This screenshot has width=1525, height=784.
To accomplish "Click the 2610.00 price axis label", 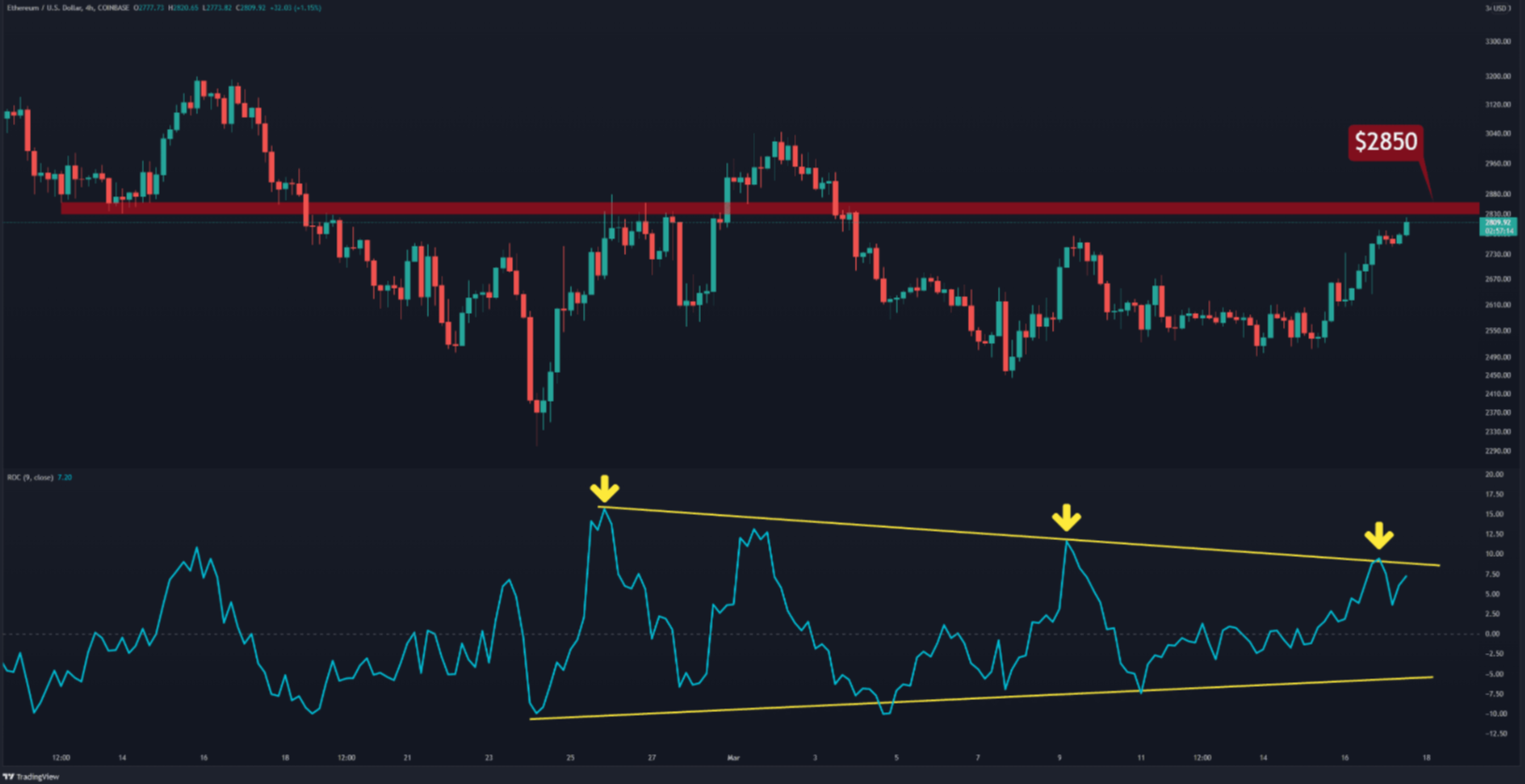I will click(1498, 305).
